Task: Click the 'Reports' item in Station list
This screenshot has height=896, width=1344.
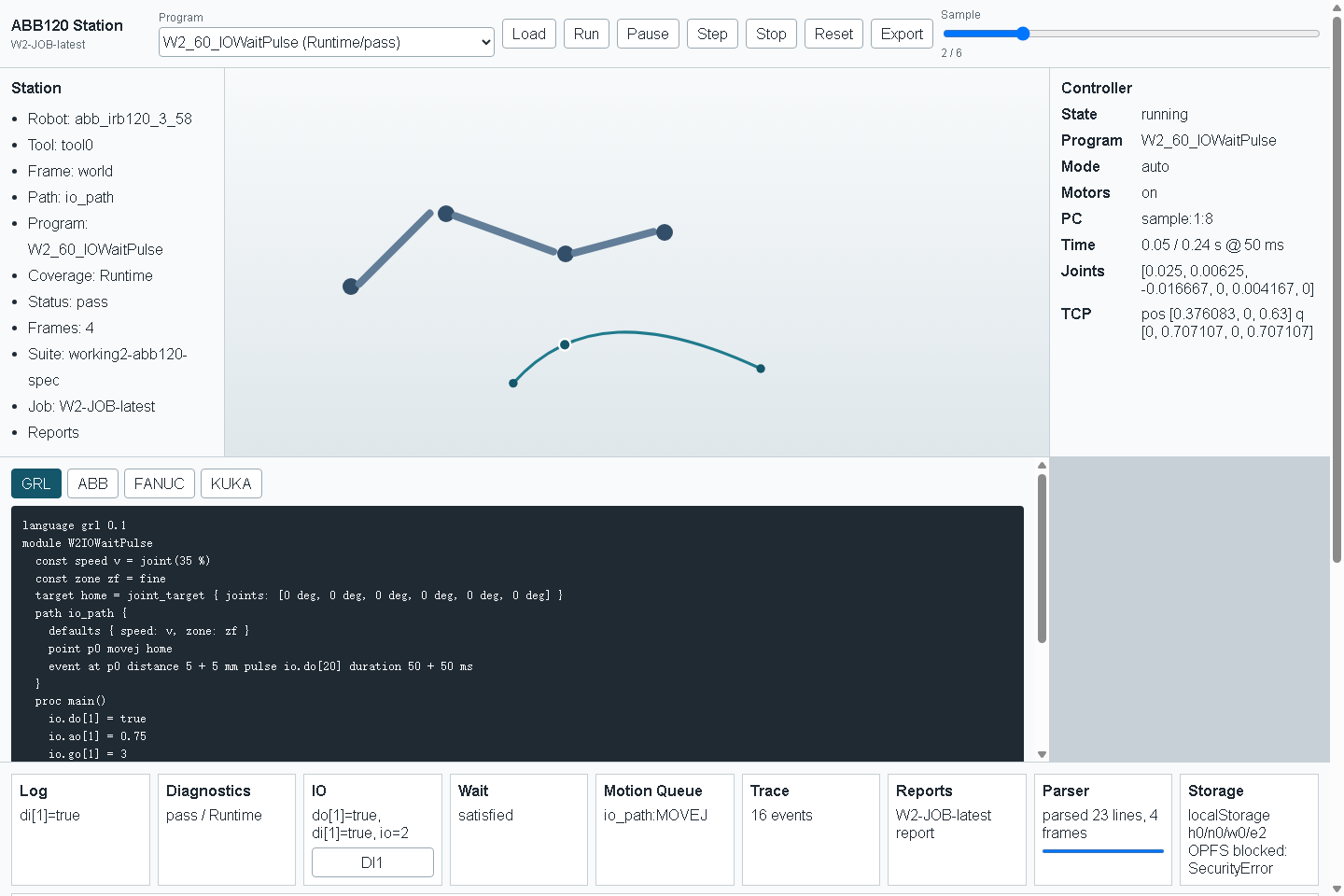Action: click(x=53, y=432)
